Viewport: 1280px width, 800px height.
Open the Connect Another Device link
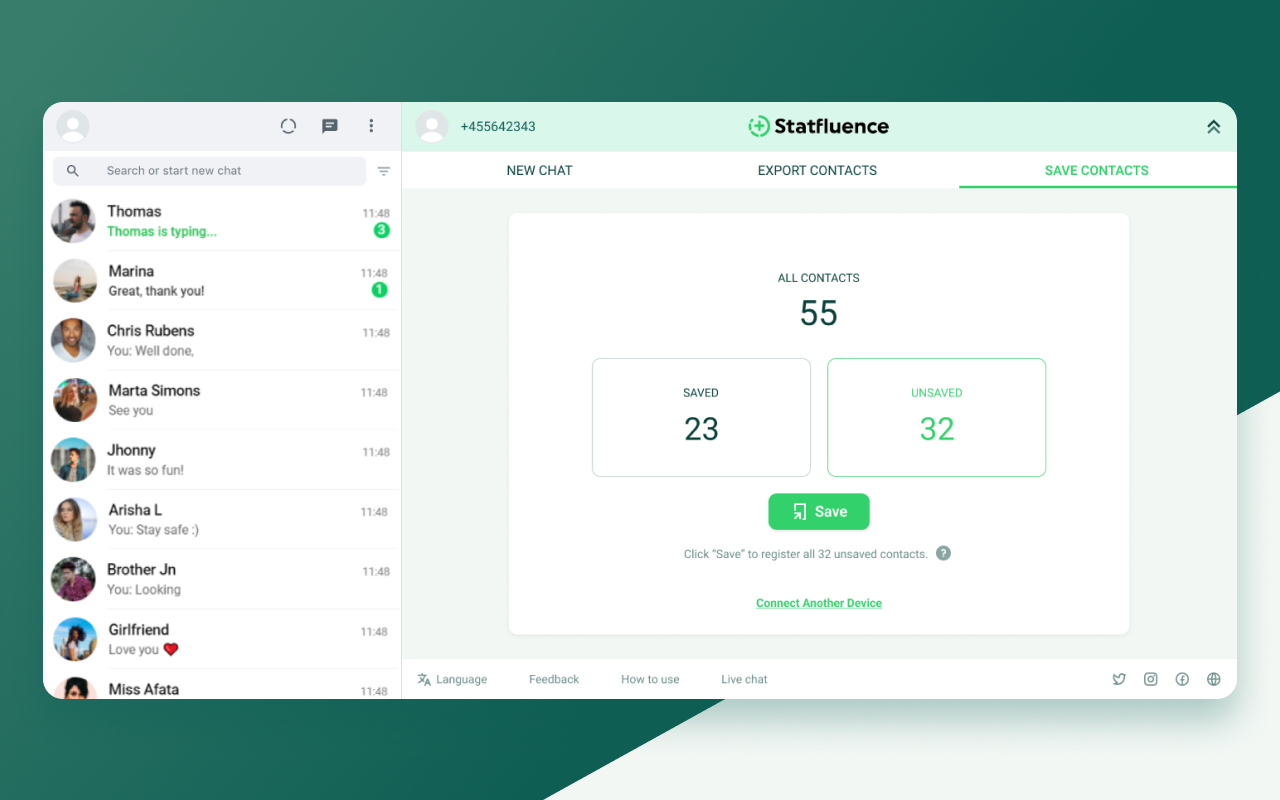[x=818, y=602]
